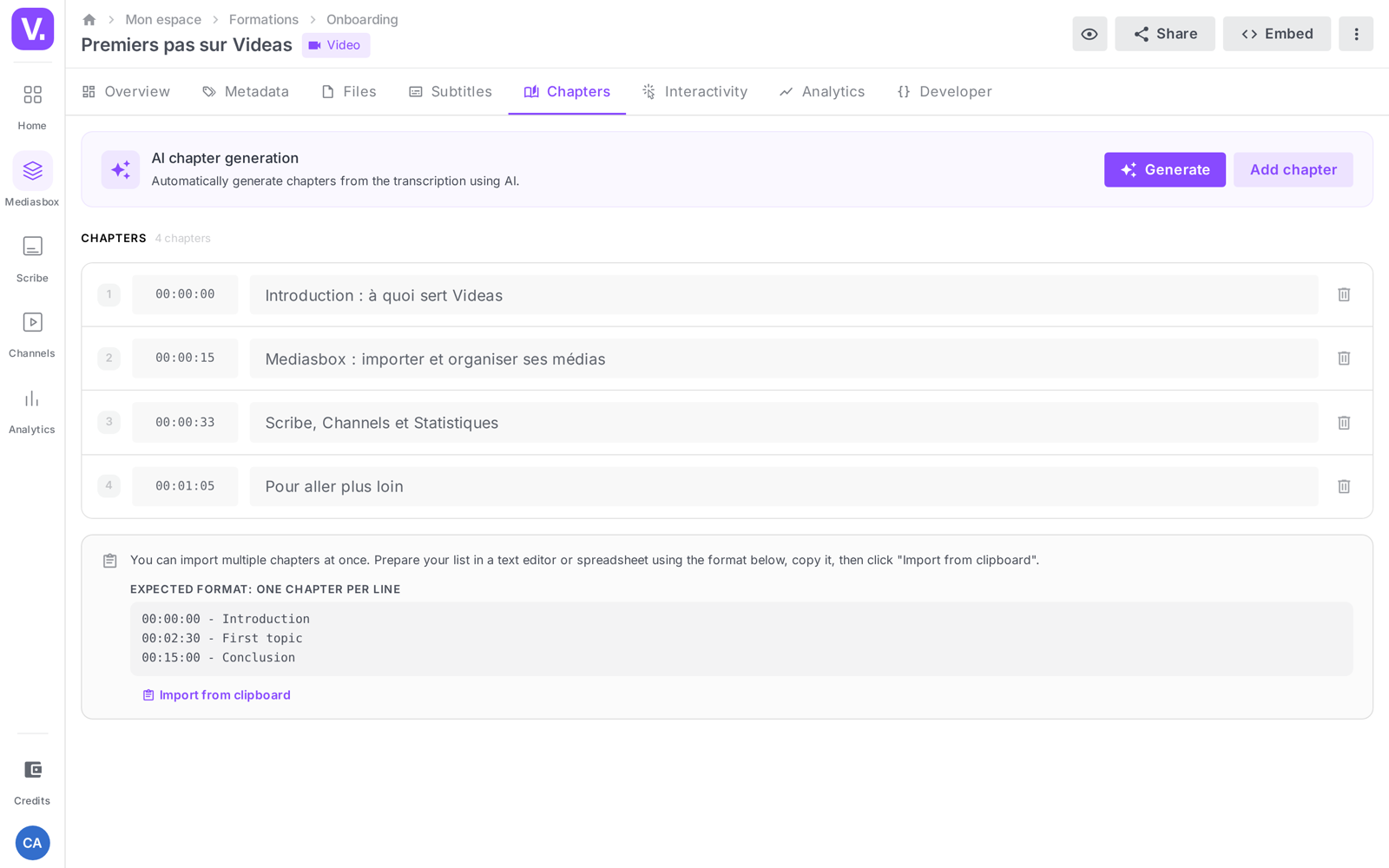Edit title 'Introduction : à quoi sert Videas'
Viewport: 1389px width, 868px height.
(784, 295)
